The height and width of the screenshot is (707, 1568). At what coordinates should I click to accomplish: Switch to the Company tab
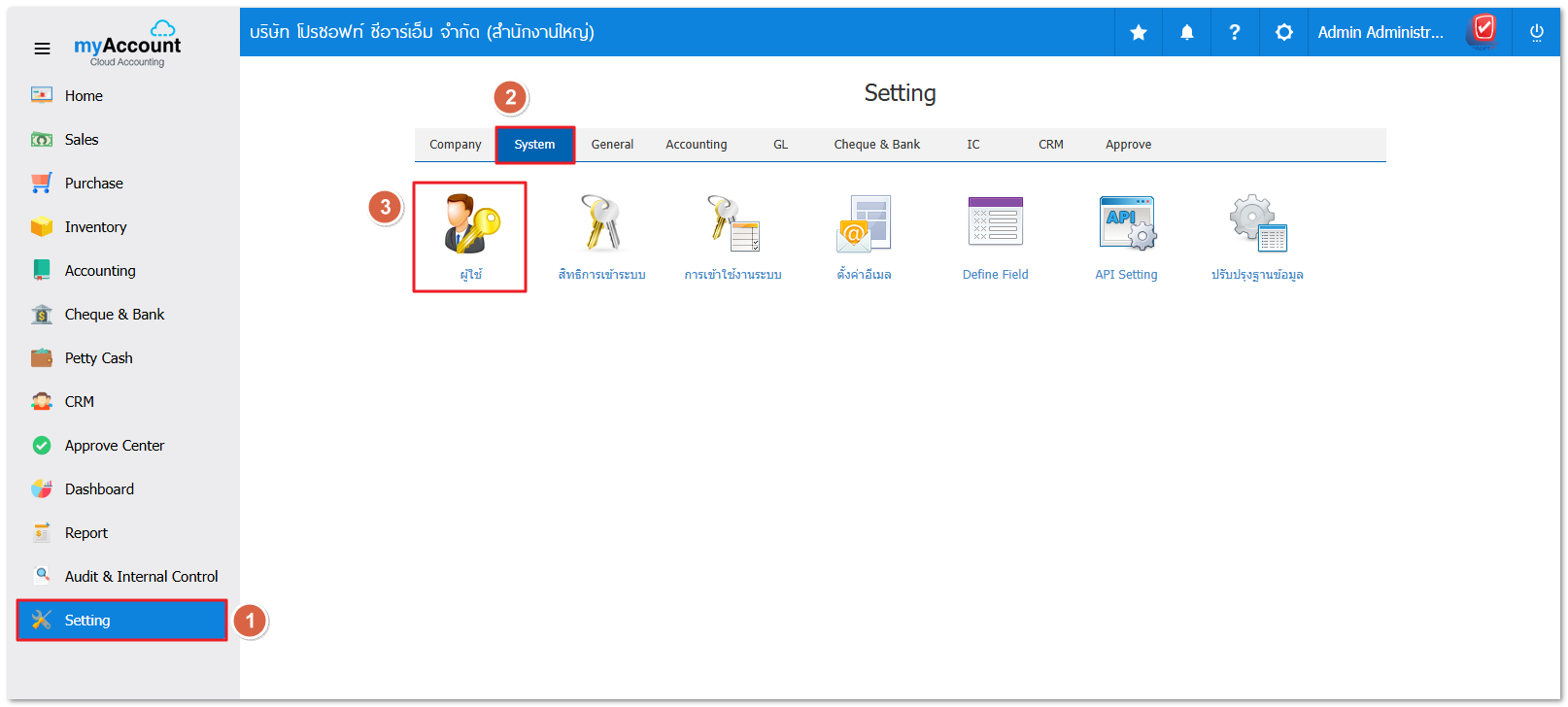(x=455, y=145)
